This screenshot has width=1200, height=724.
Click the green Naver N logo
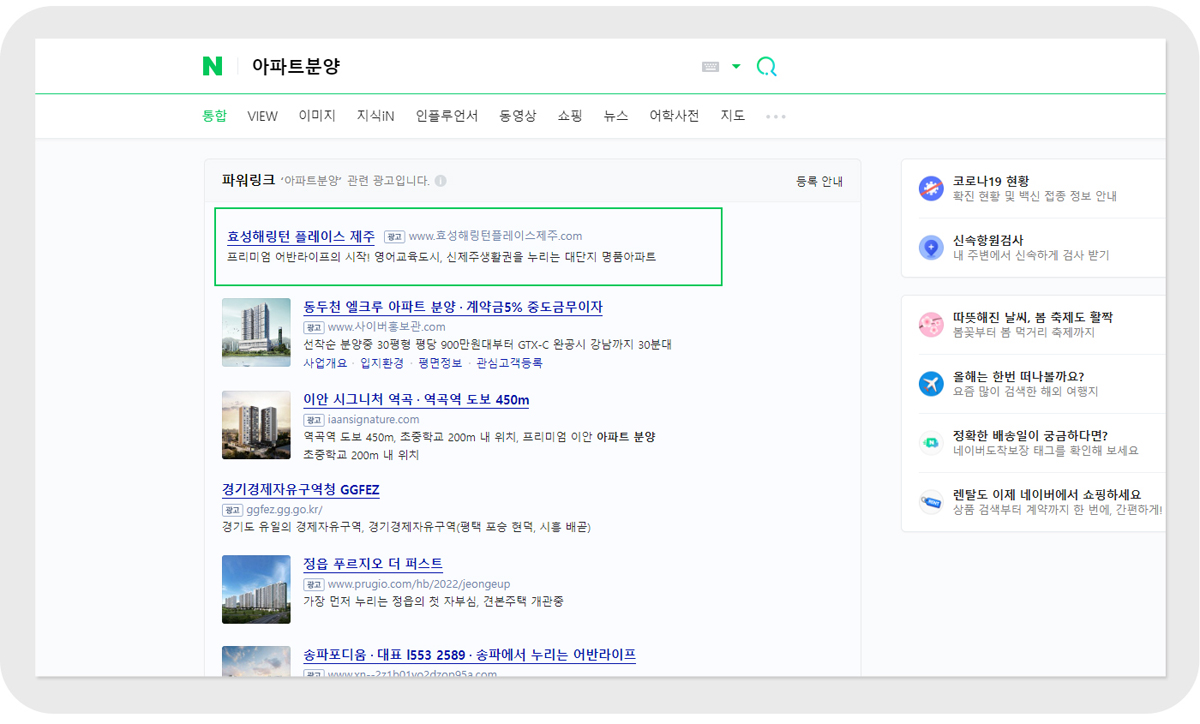pos(212,66)
